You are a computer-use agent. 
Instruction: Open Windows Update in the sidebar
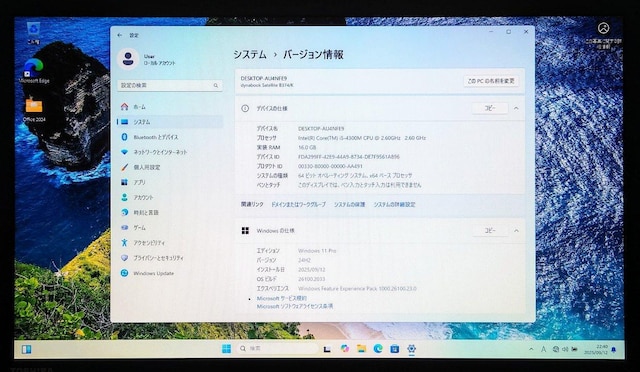tap(170, 273)
